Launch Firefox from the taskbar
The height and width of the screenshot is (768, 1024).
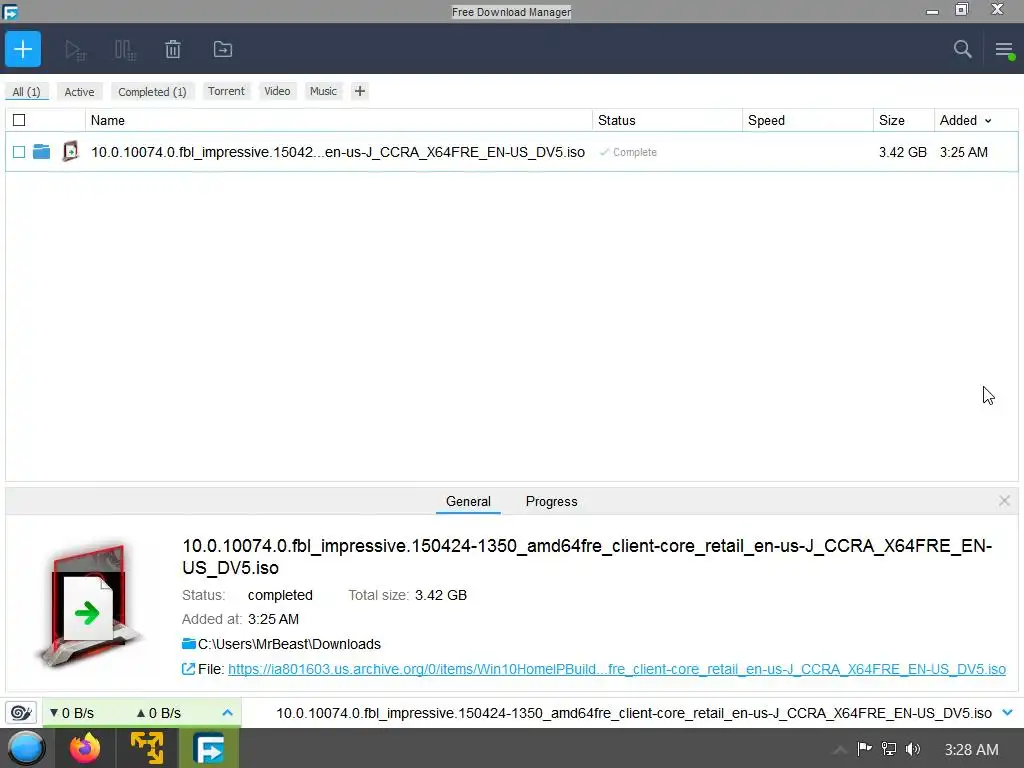click(x=85, y=748)
